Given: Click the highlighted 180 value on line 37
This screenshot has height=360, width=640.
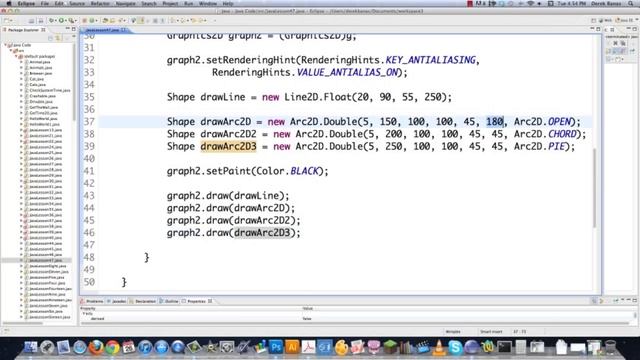Looking at the screenshot, I should (495, 122).
